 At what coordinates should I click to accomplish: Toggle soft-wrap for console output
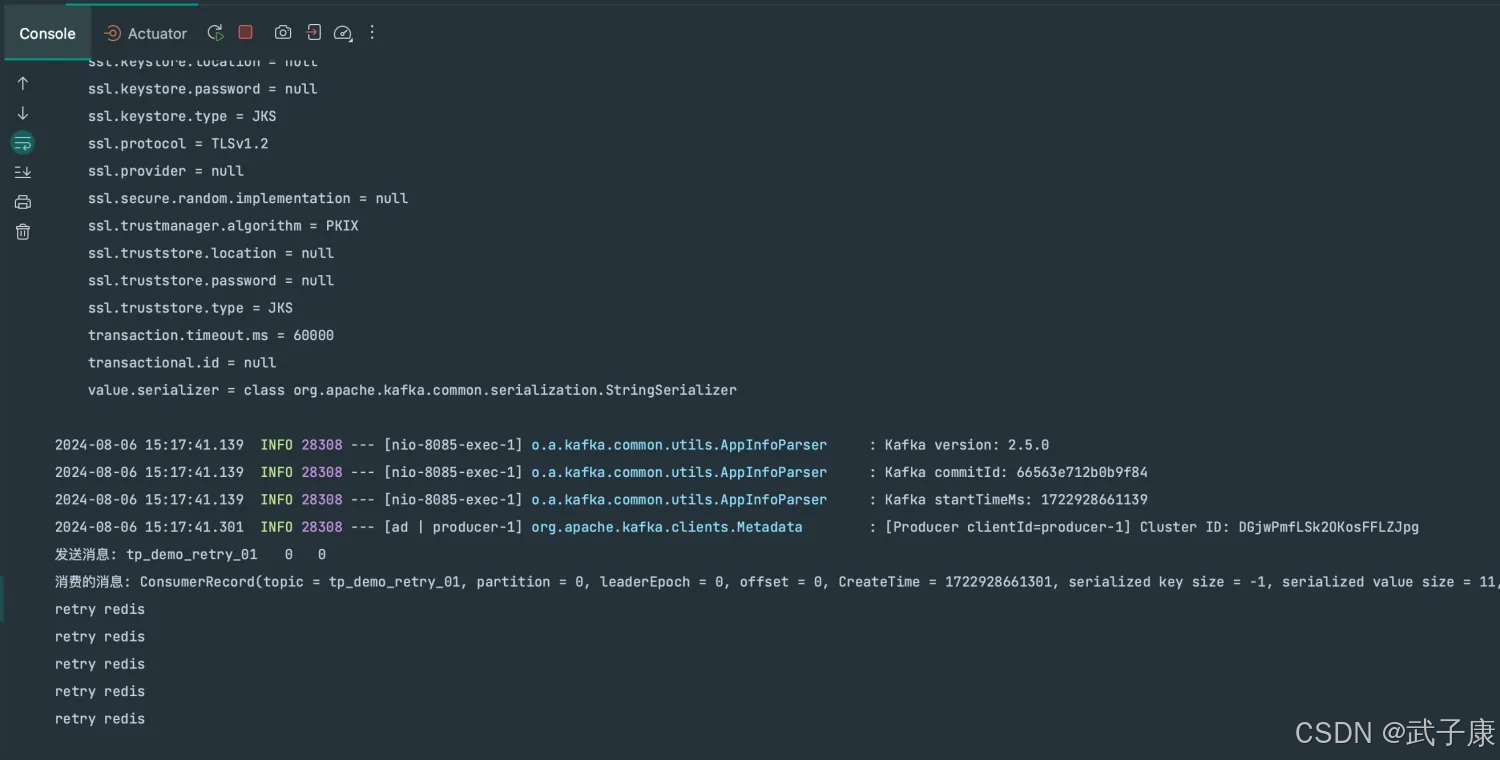[x=23, y=143]
